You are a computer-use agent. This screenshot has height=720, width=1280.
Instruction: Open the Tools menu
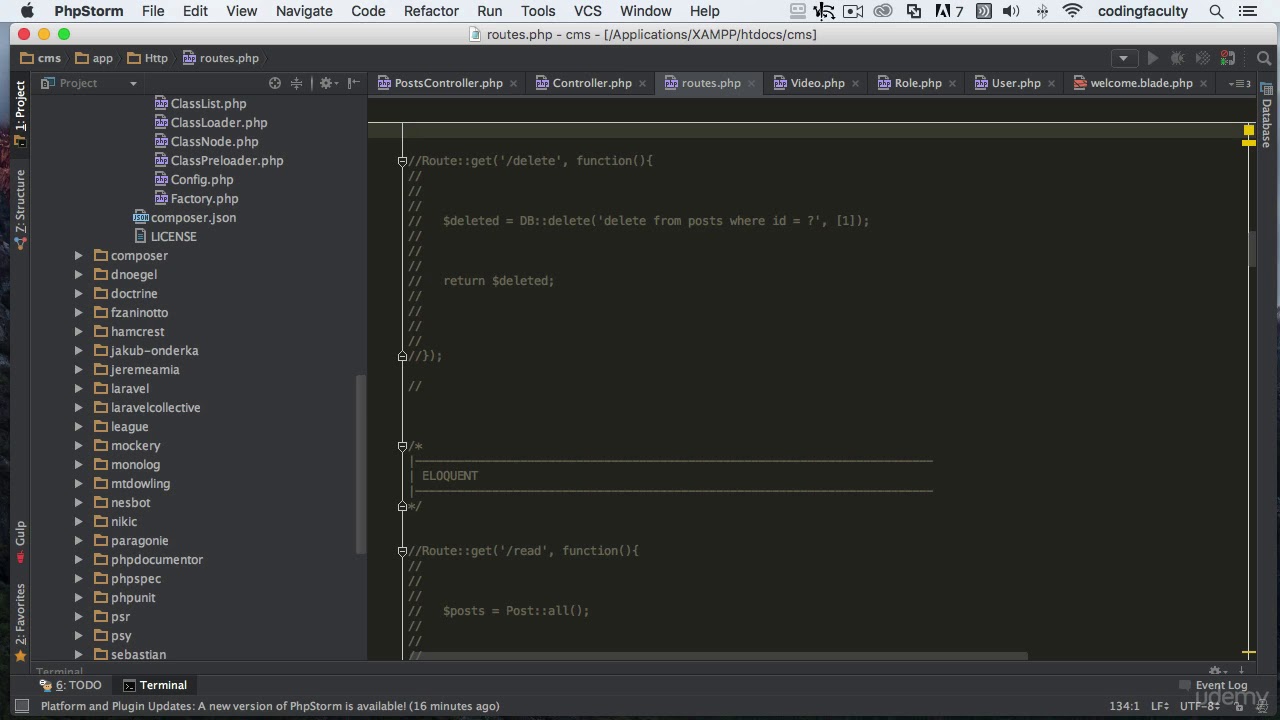[x=538, y=11]
